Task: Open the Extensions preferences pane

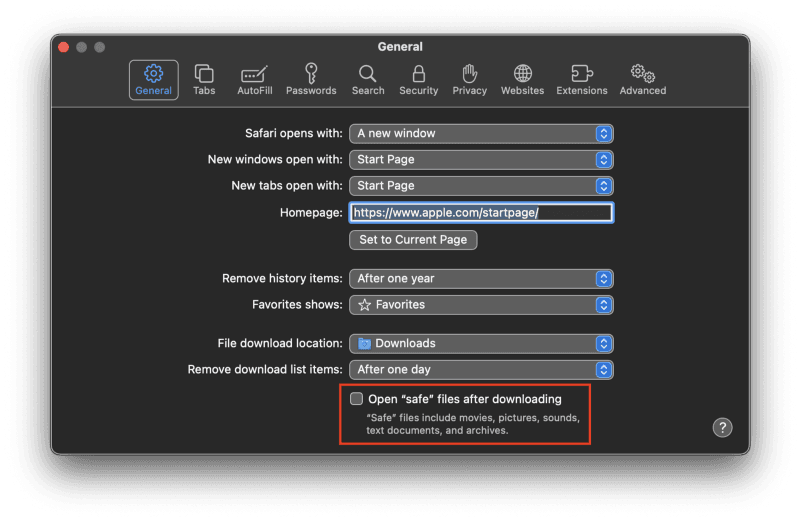Action: [581, 79]
